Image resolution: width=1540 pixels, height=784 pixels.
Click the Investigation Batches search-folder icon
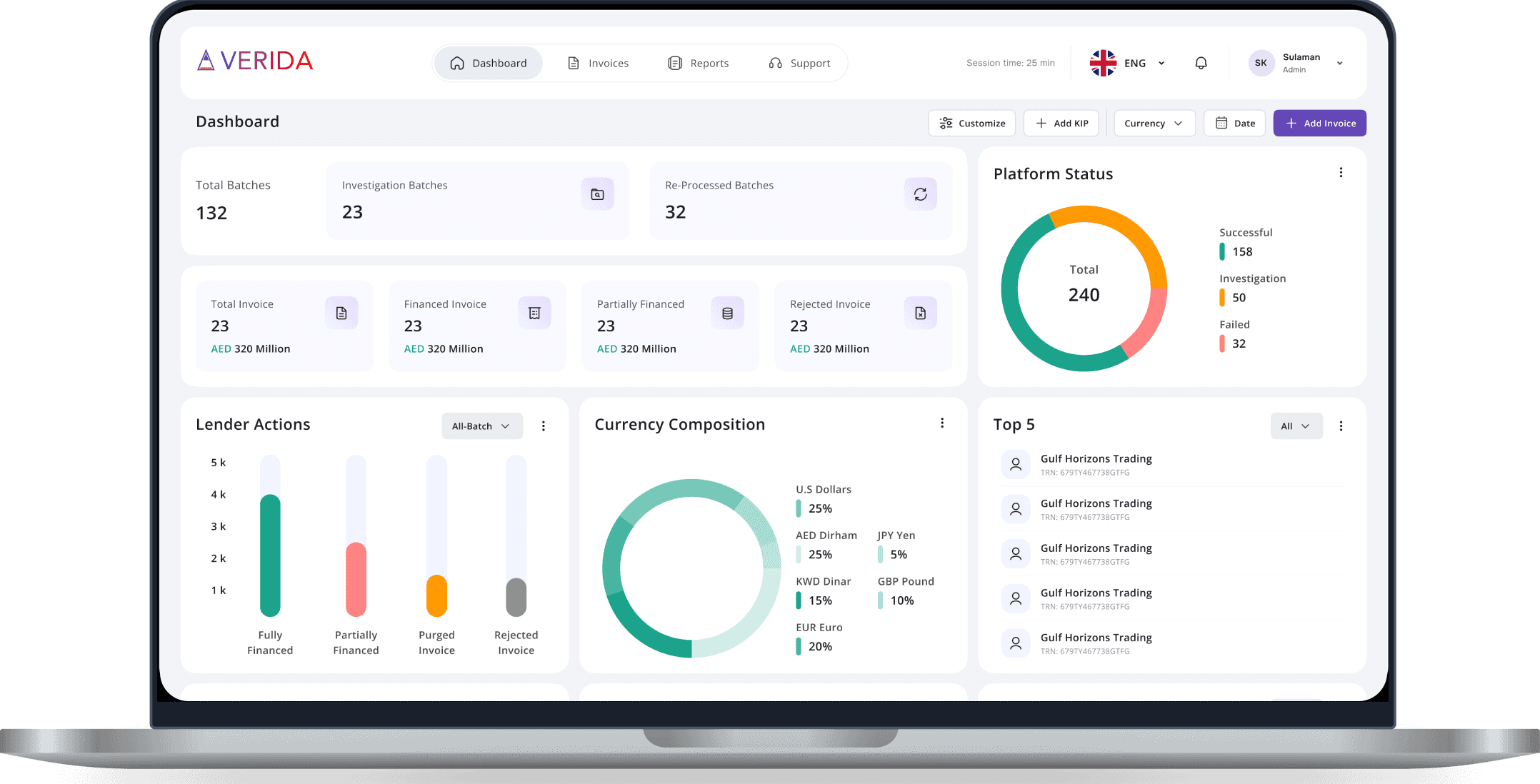point(597,194)
